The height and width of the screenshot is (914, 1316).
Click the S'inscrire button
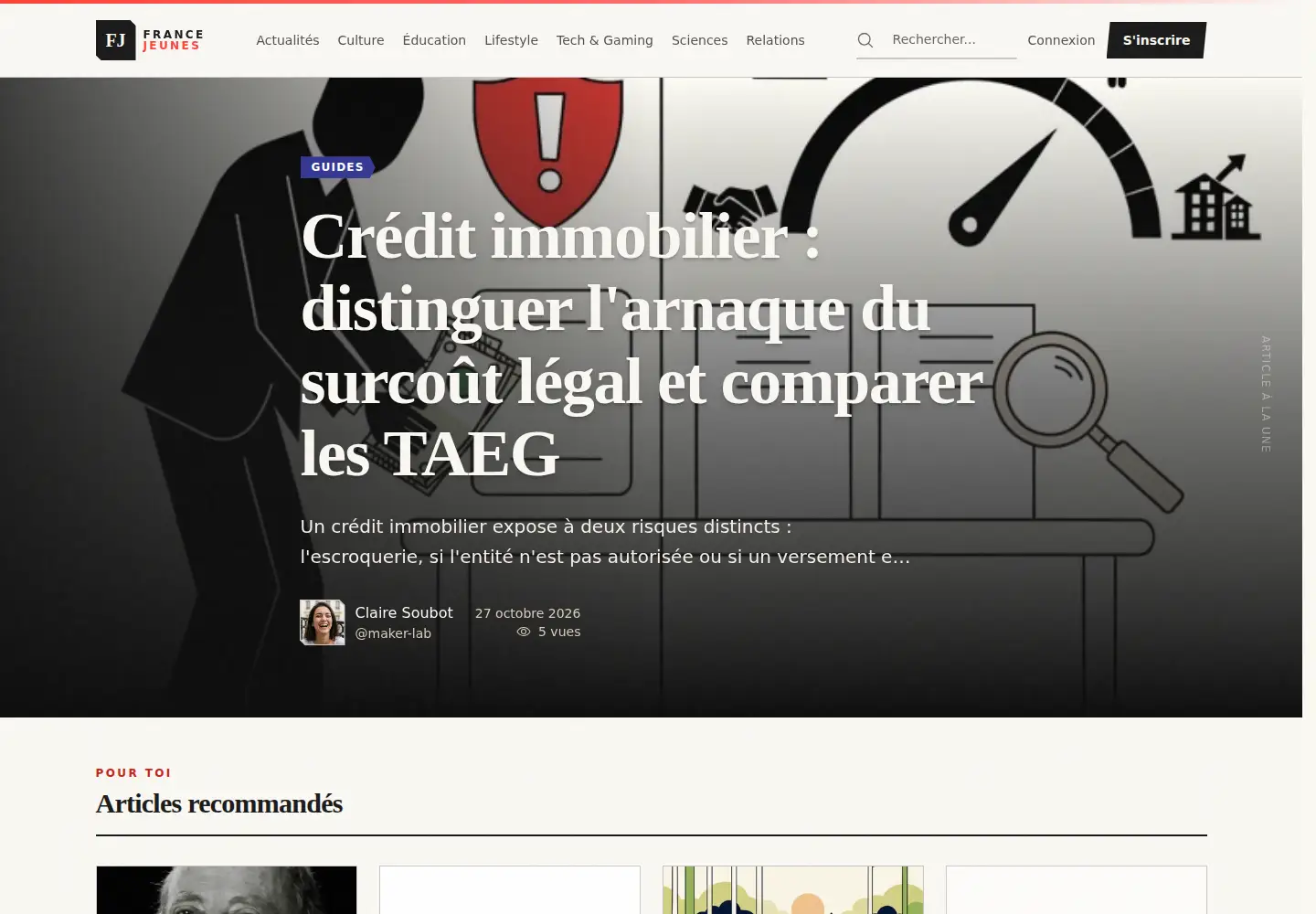point(1157,40)
